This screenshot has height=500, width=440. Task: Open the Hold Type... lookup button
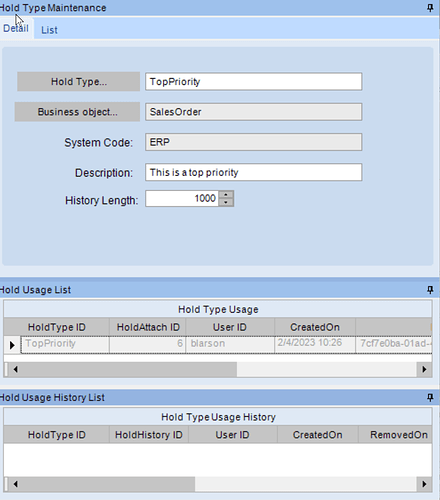[79, 82]
